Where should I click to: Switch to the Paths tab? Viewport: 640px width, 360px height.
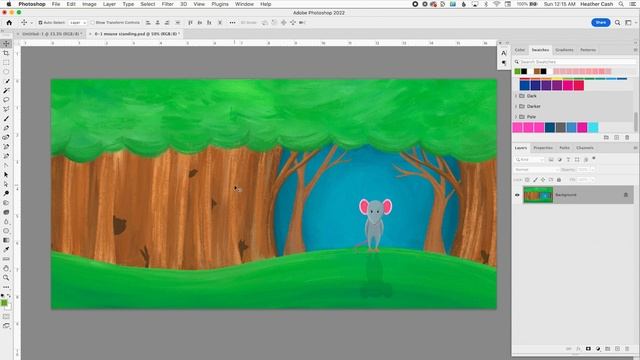pos(564,148)
